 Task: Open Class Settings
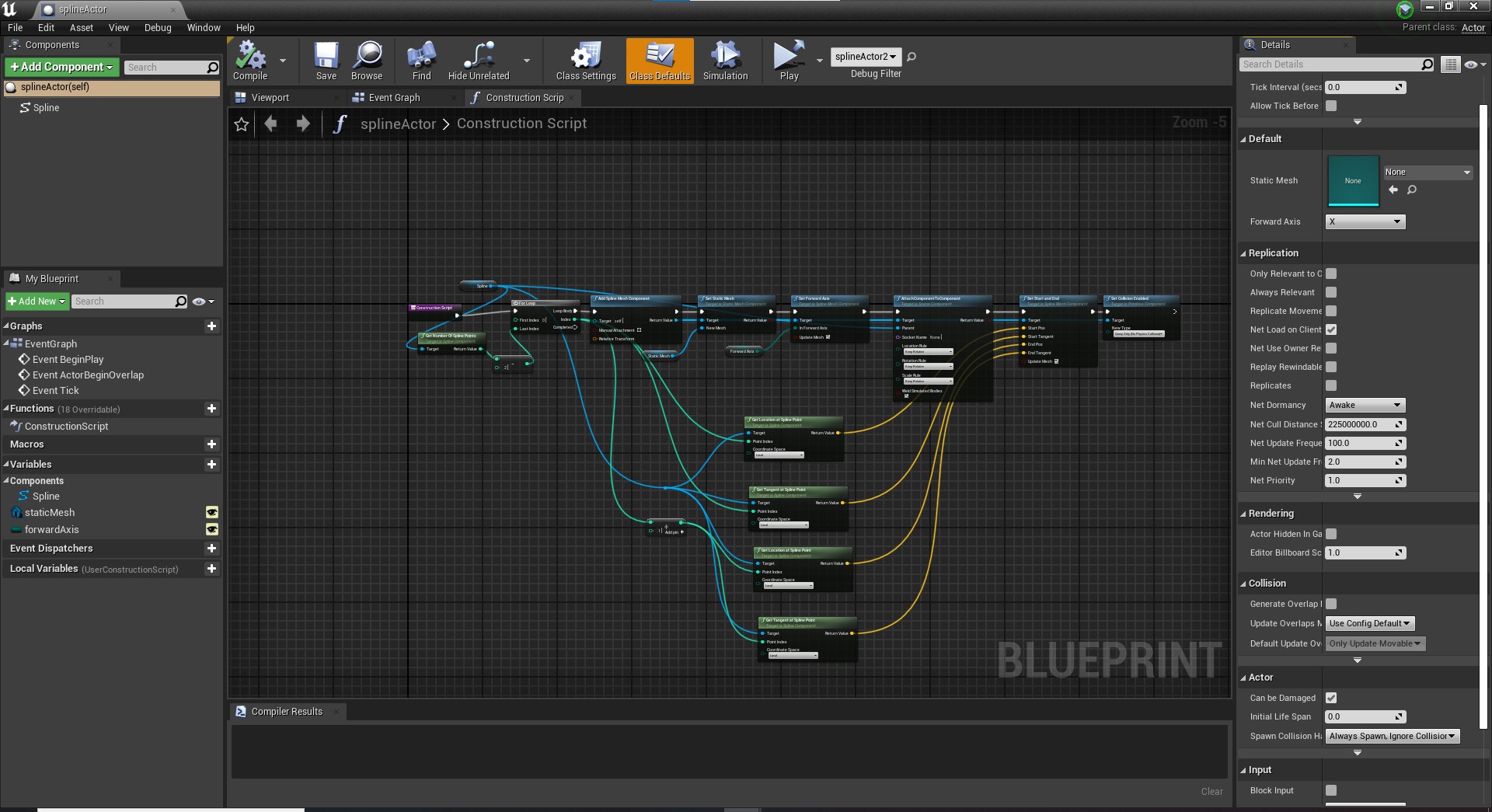click(x=586, y=61)
